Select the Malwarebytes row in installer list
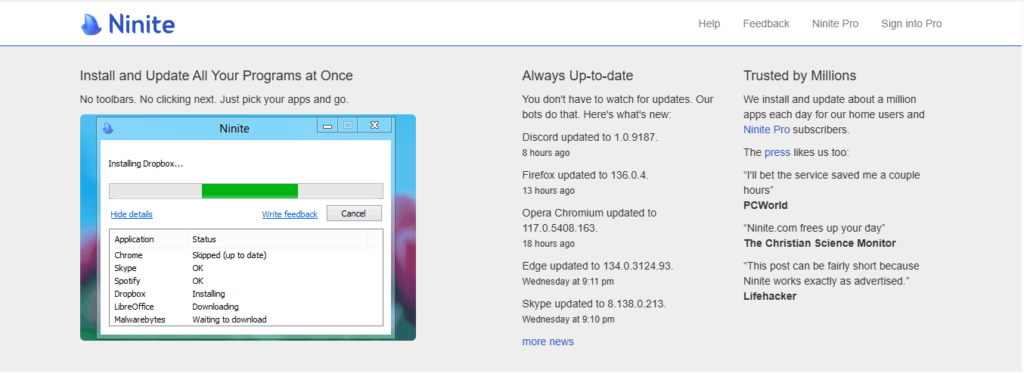This screenshot has width=1024, height=374. (246, 319)
